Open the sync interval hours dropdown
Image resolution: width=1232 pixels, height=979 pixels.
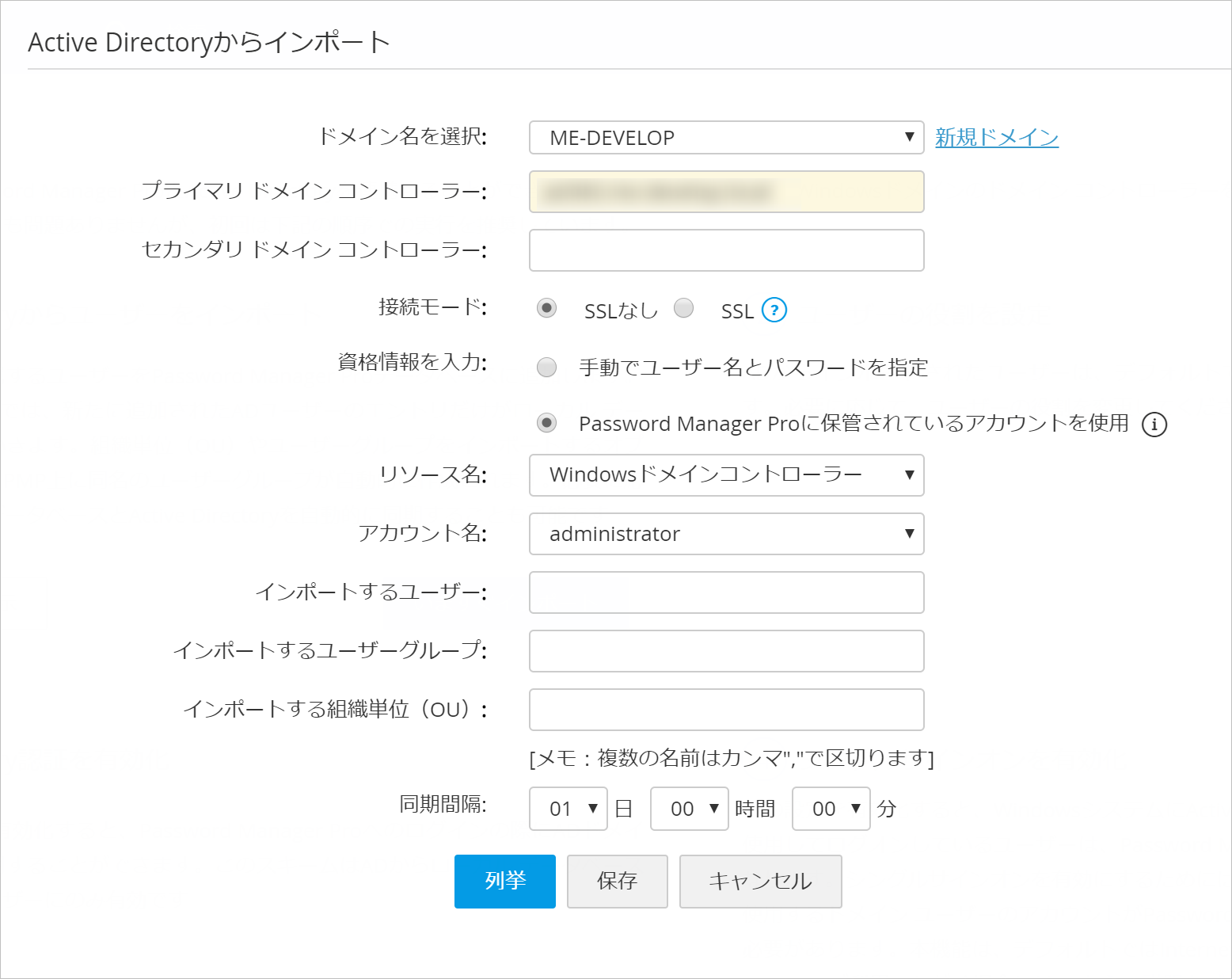point(689,809)
